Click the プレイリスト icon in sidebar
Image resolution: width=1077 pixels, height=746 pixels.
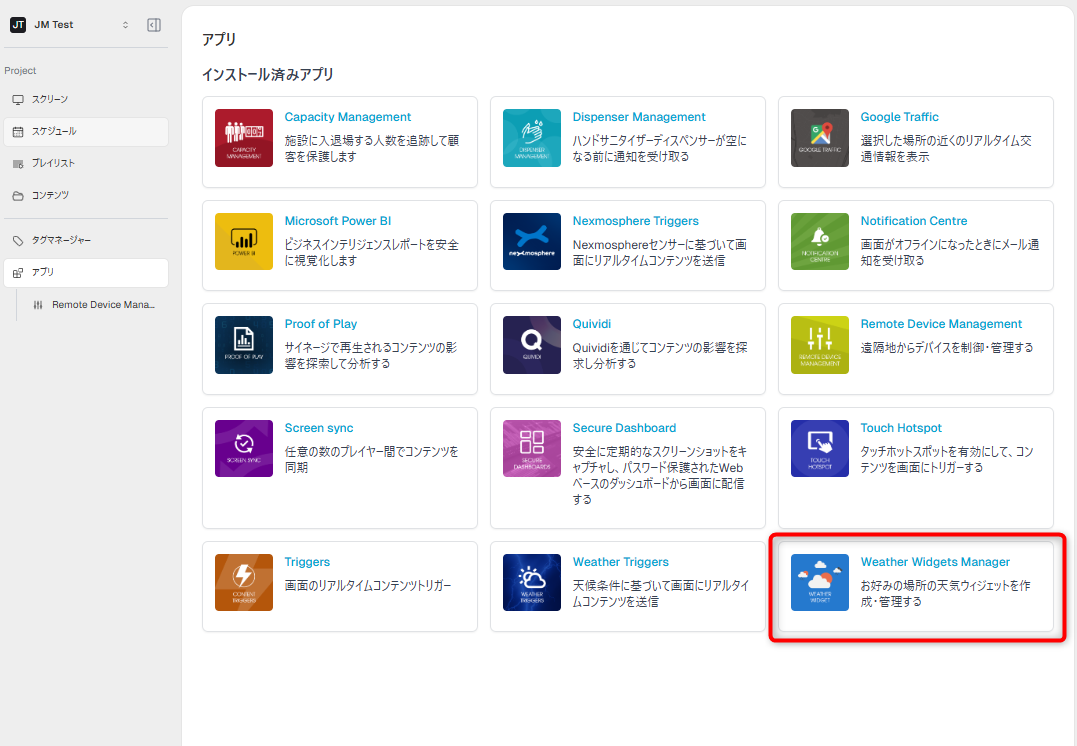18,163
